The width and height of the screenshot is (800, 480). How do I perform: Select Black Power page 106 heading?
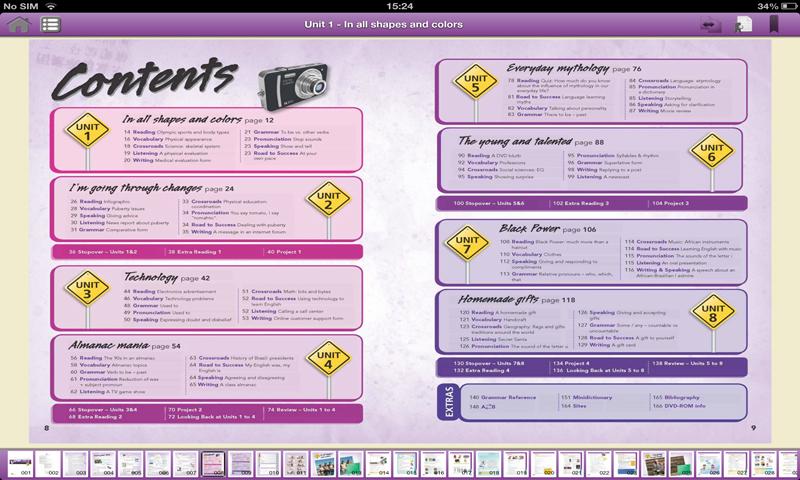(547, 229)
